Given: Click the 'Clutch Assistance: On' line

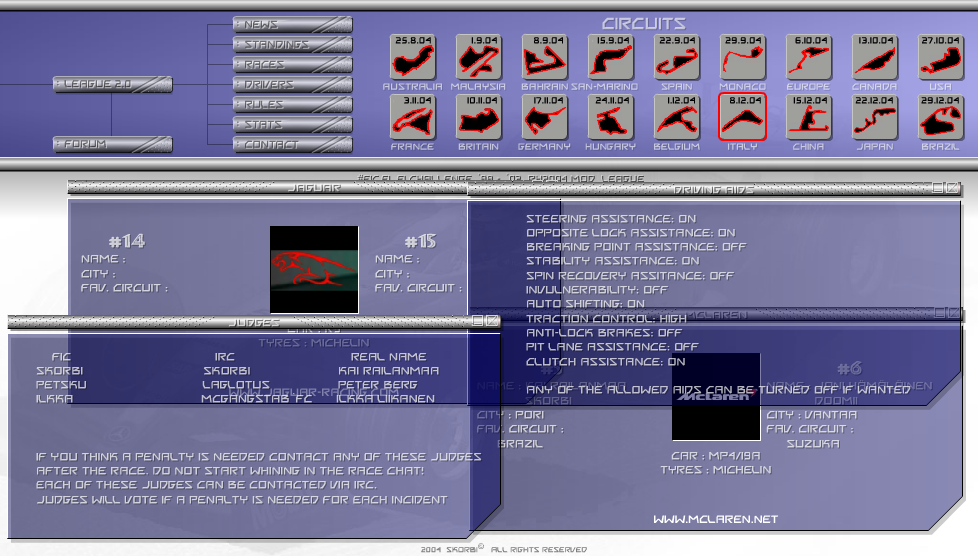Looking at the screenshot, I should pyautogui.click(x=605, y=361).
